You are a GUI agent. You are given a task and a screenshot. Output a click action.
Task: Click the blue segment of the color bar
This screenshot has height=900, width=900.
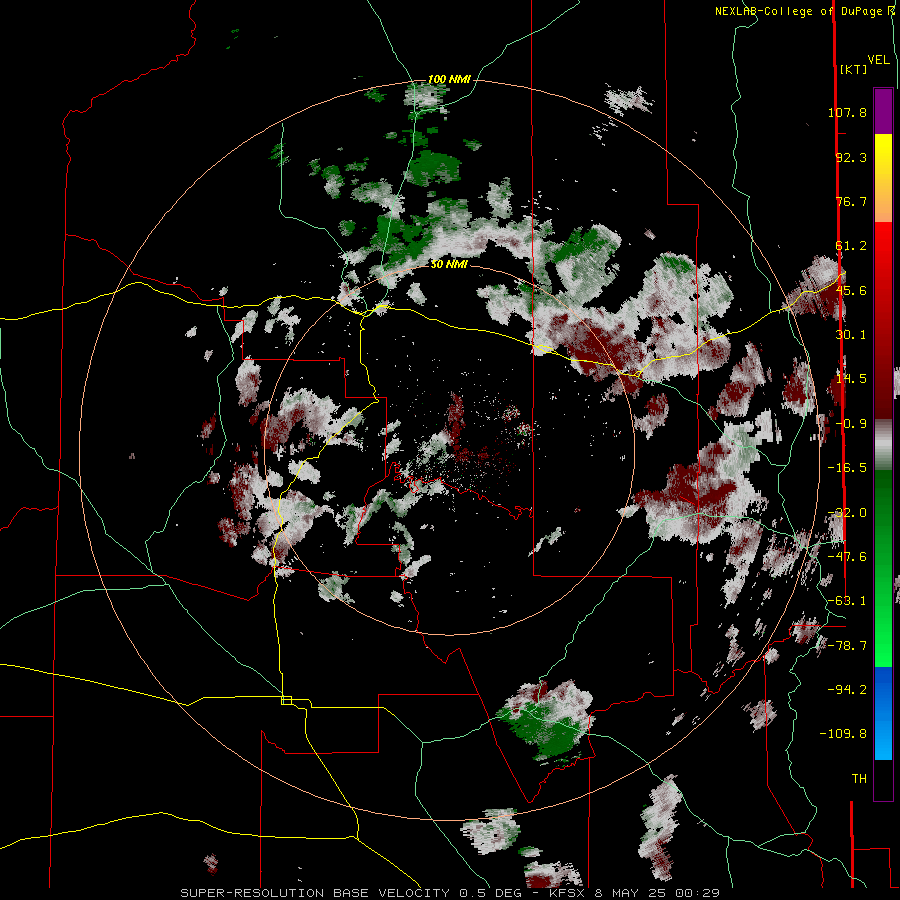883,713
